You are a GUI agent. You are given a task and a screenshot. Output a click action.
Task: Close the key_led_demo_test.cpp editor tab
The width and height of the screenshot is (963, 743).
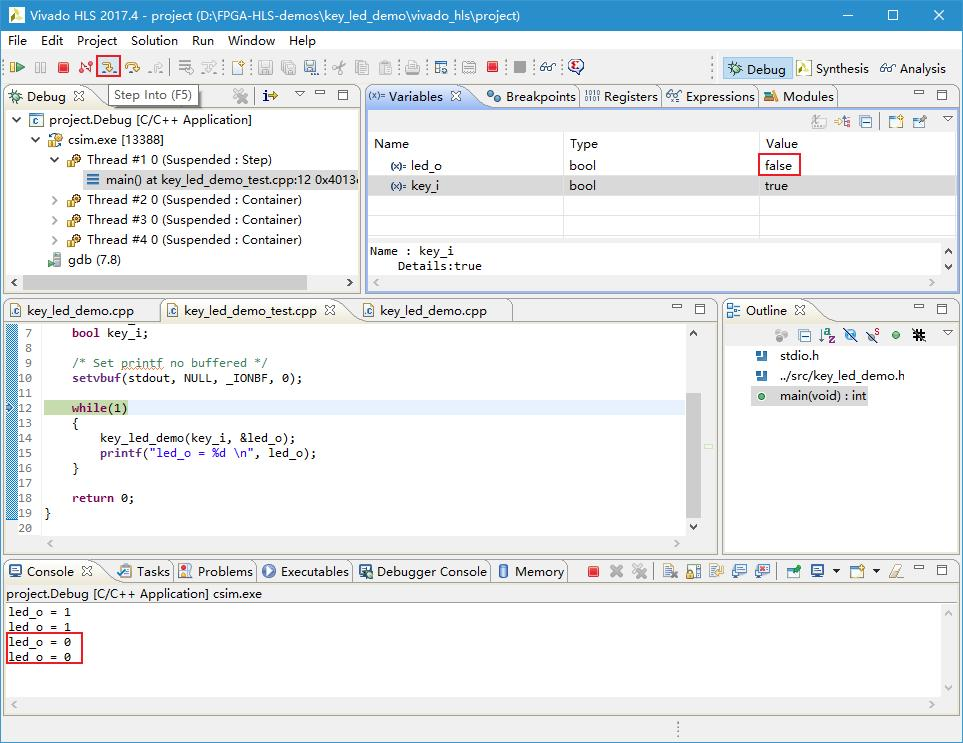[330, 310]
